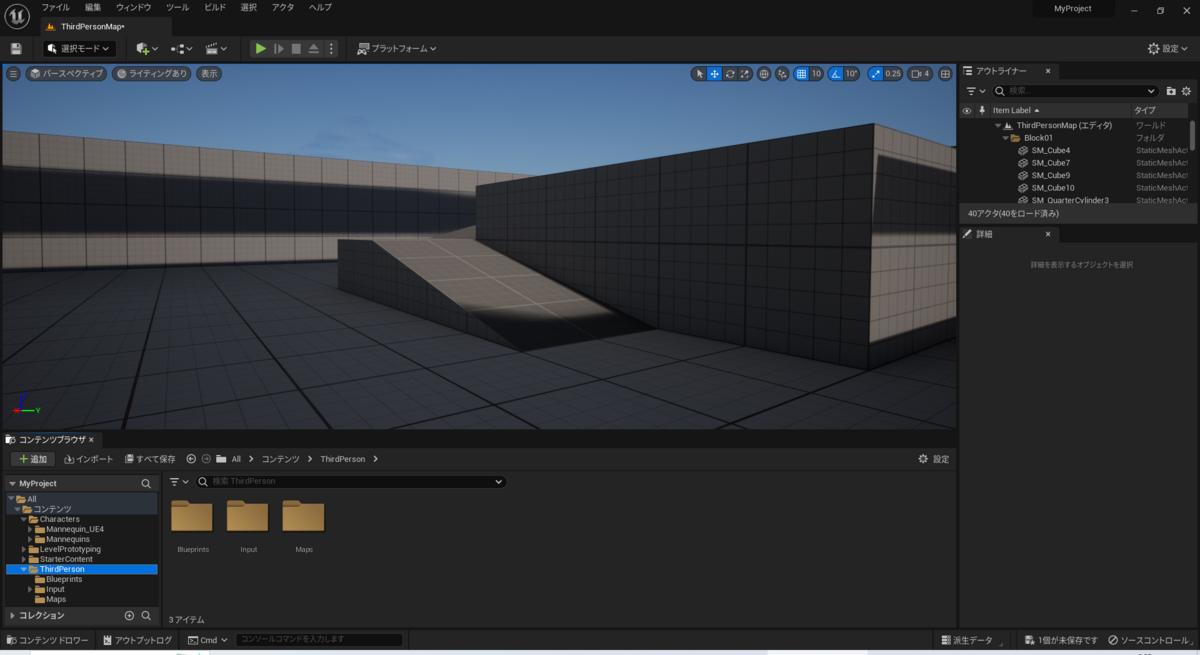The height and width of the screenshot is (655, 1200).
Task: Toggle outliner visibility eye column header
Action: [966, 110]
